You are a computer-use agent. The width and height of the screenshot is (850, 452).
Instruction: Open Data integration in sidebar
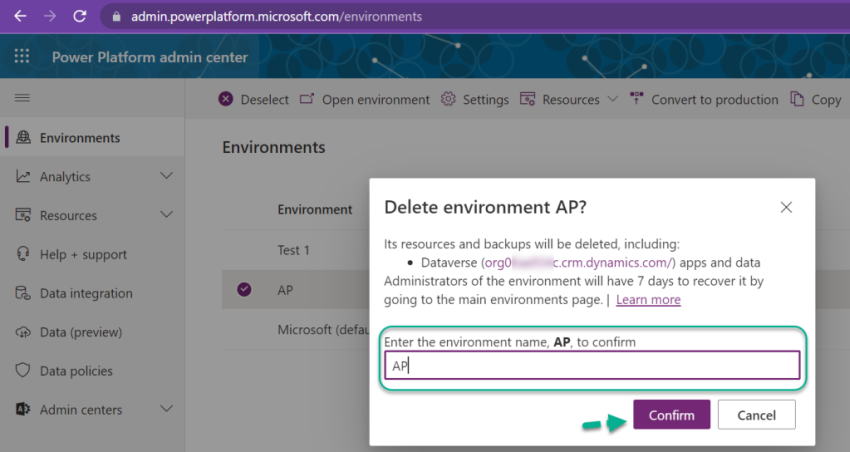pyautogui.click(x=86, y=293)
